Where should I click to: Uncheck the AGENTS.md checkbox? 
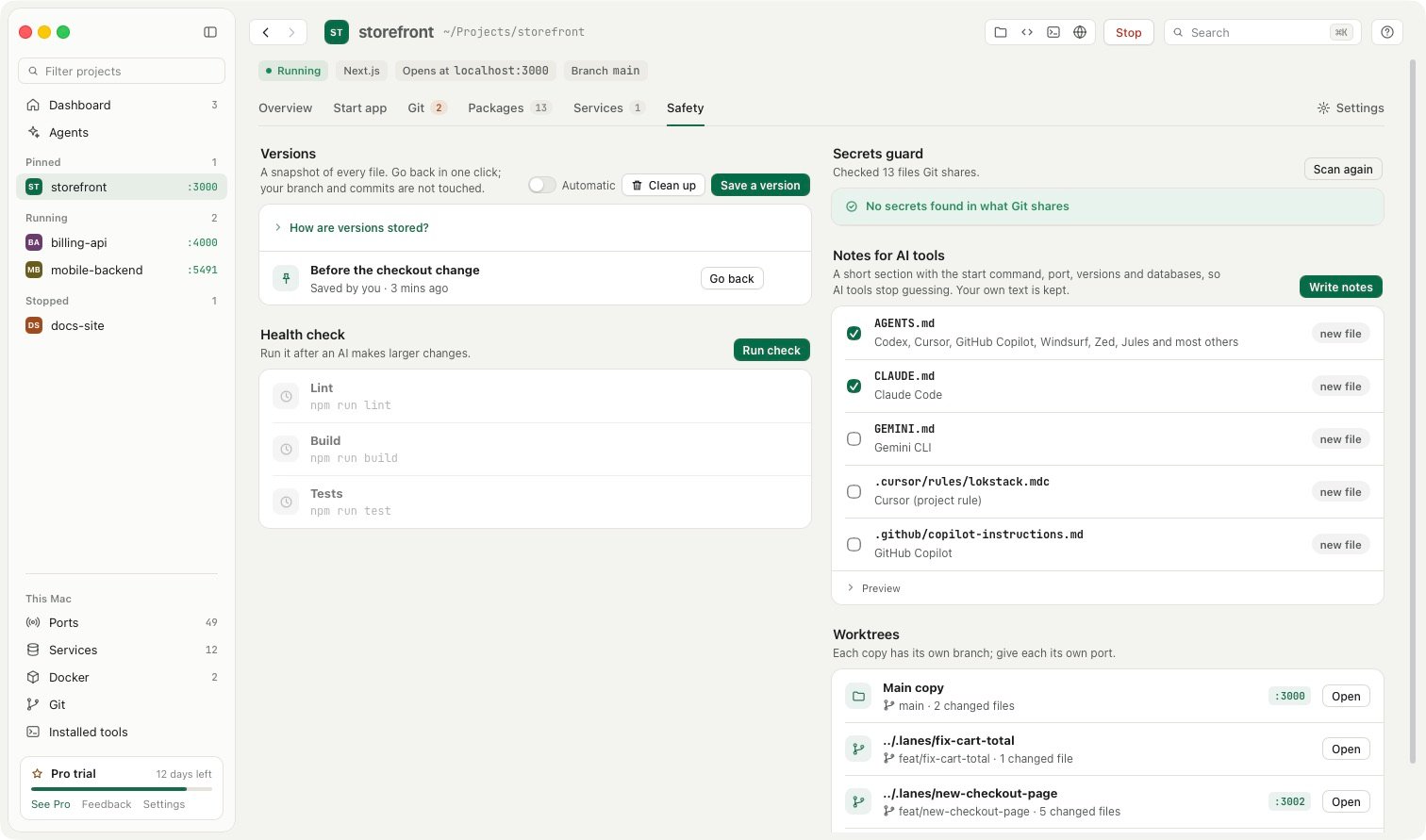click(x=854, y=333)
